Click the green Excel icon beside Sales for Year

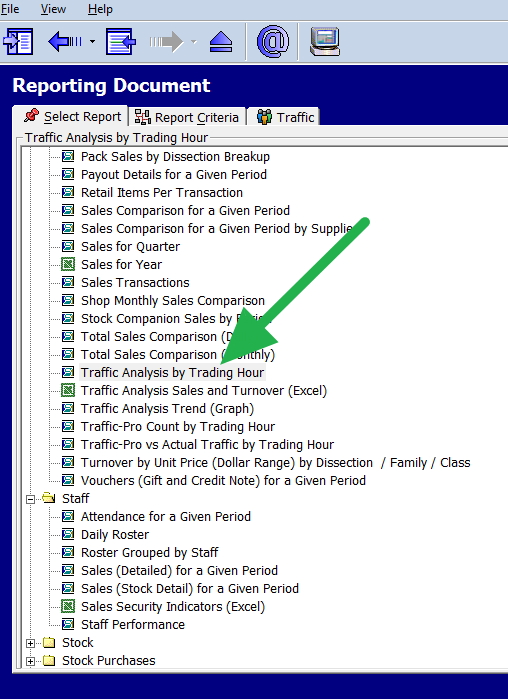[x=68, y=264]
